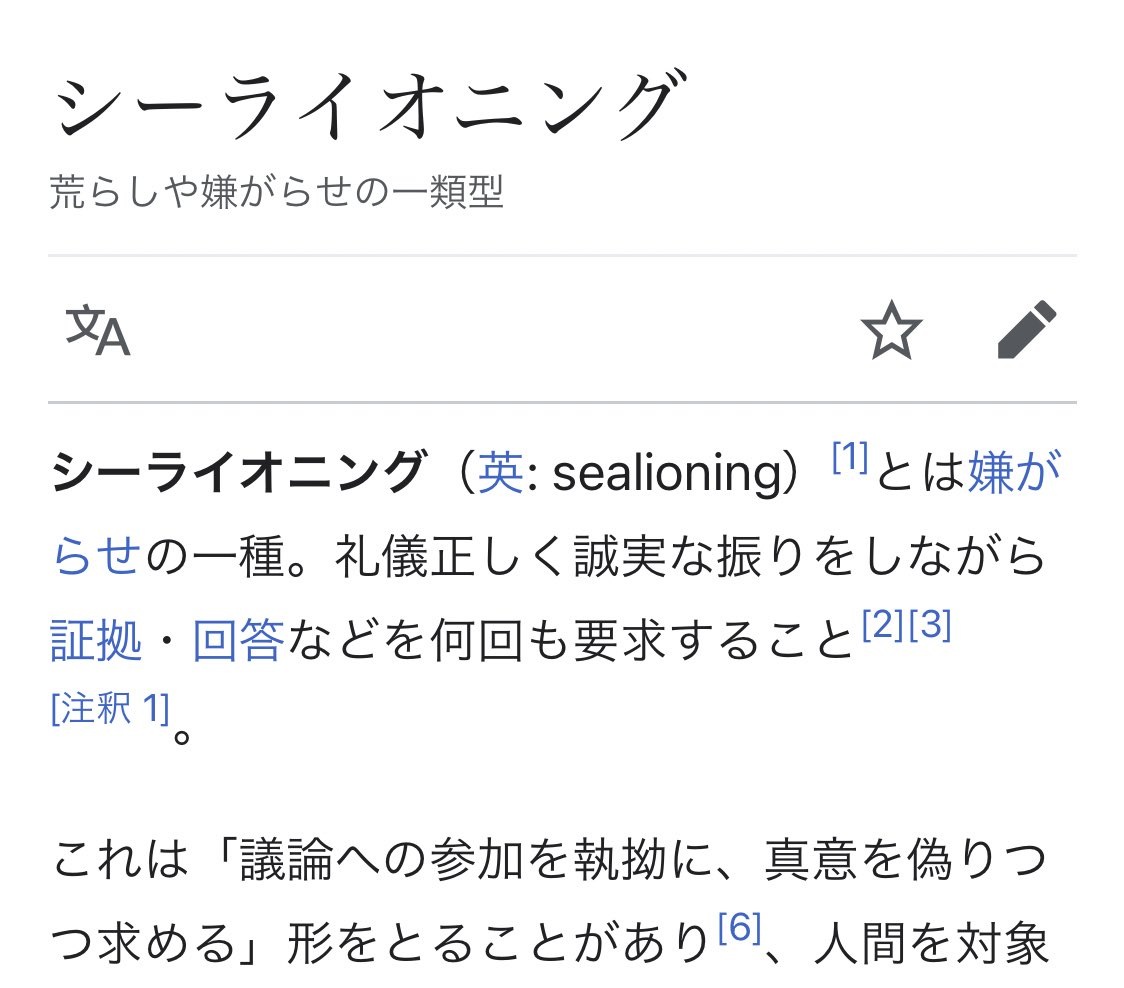Open citation reference [6]
Viewport: 1124px width, 988px height.
[739, 928]
